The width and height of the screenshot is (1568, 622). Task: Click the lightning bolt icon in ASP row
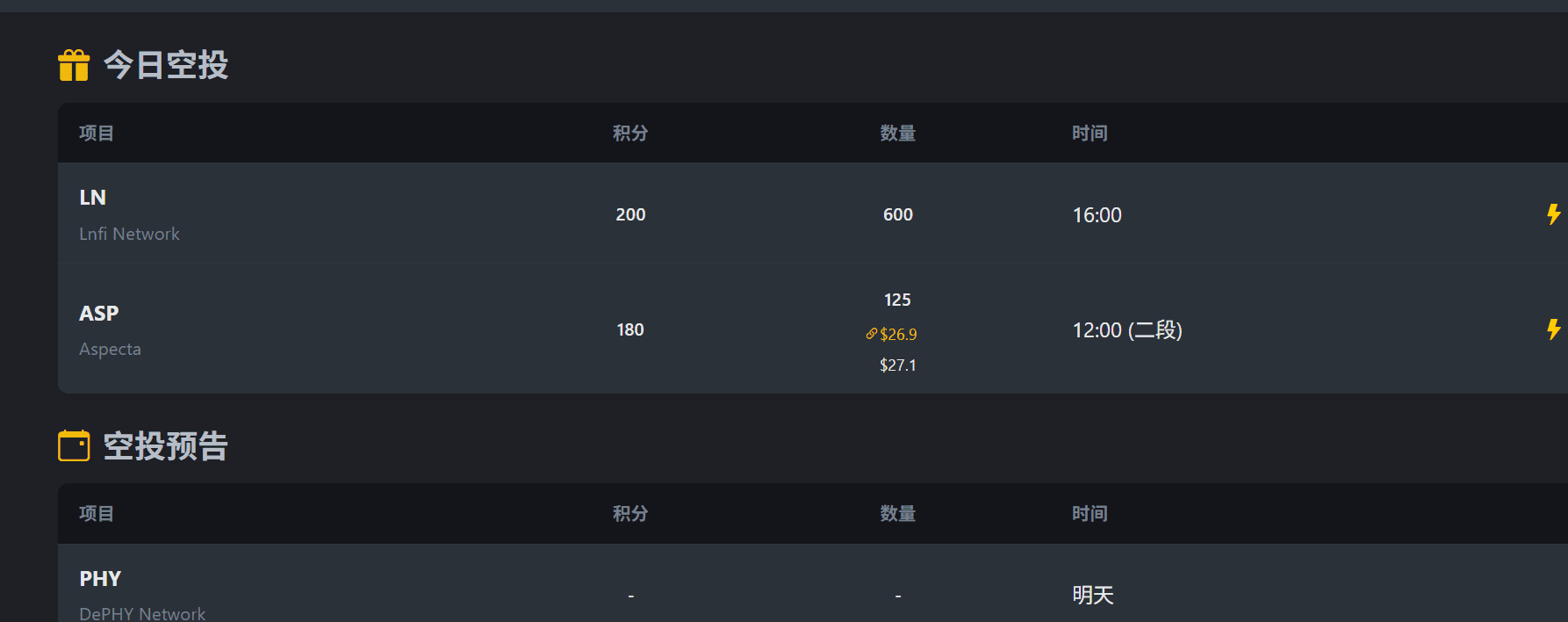click(1553, 329)
